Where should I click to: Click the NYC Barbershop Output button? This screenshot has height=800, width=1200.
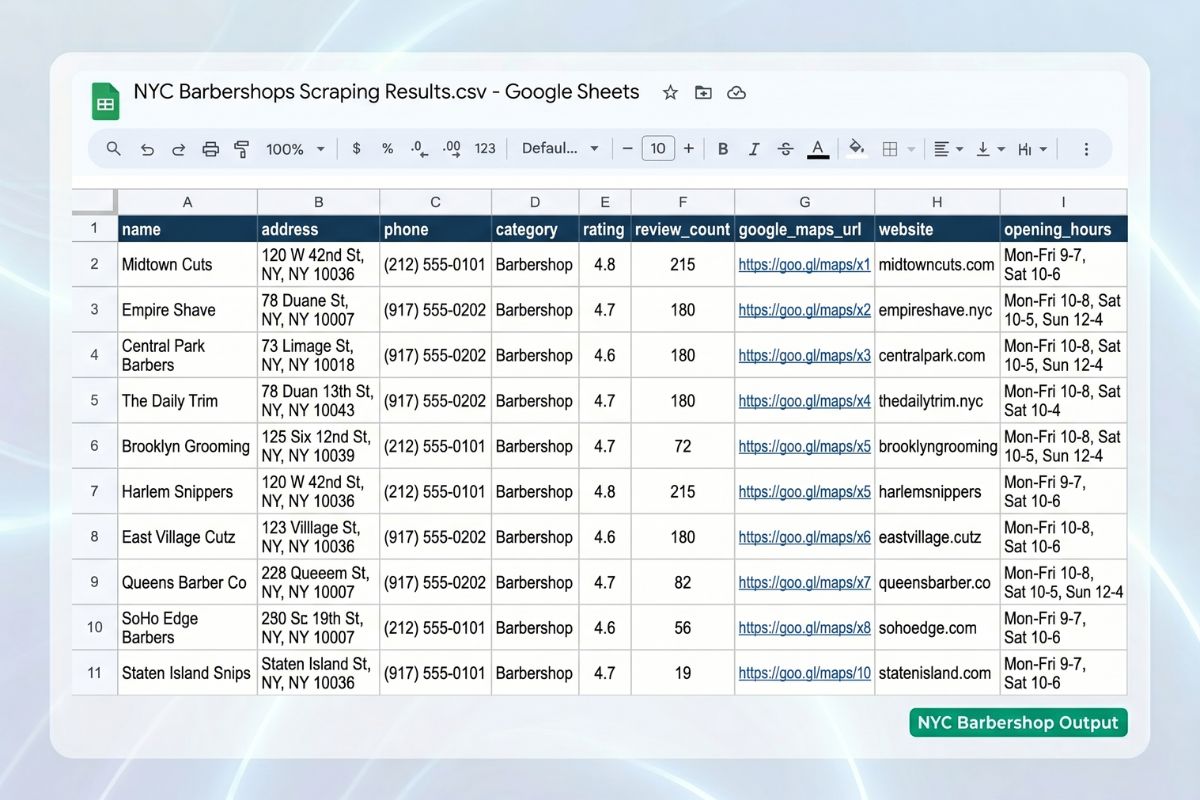pyautogui.click(x=1016, y=722)
